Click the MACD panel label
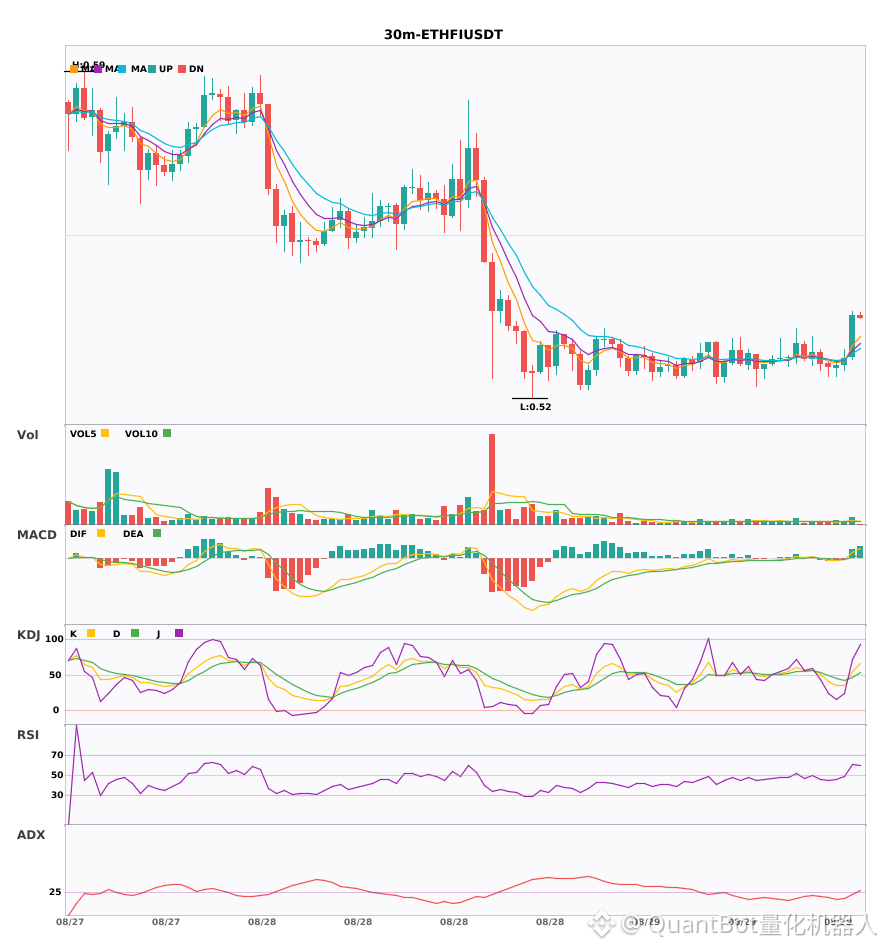This screenshot has width=885, height=950. coord(36,535)
